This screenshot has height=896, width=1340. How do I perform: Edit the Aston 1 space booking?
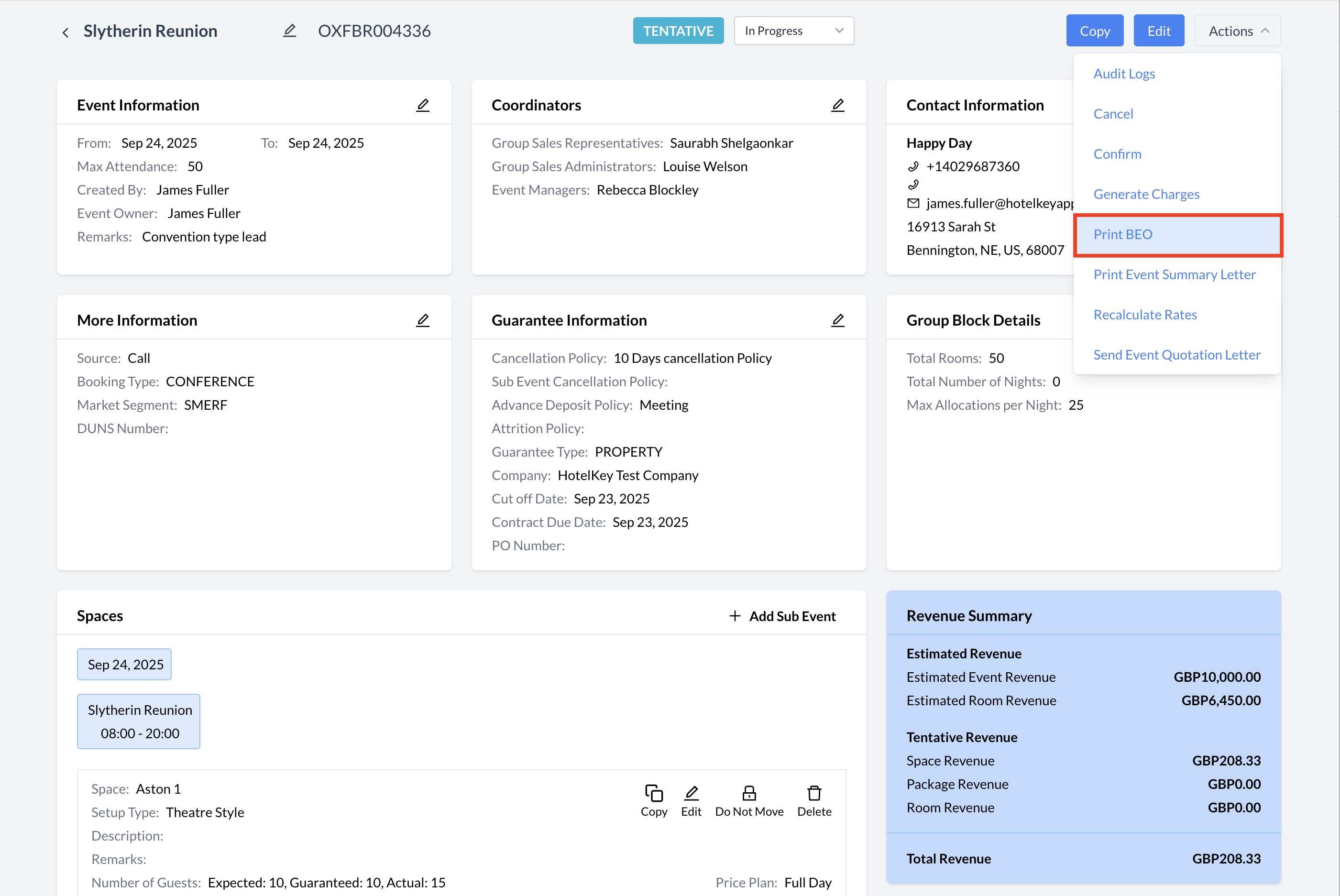click(x=691, y=800)
